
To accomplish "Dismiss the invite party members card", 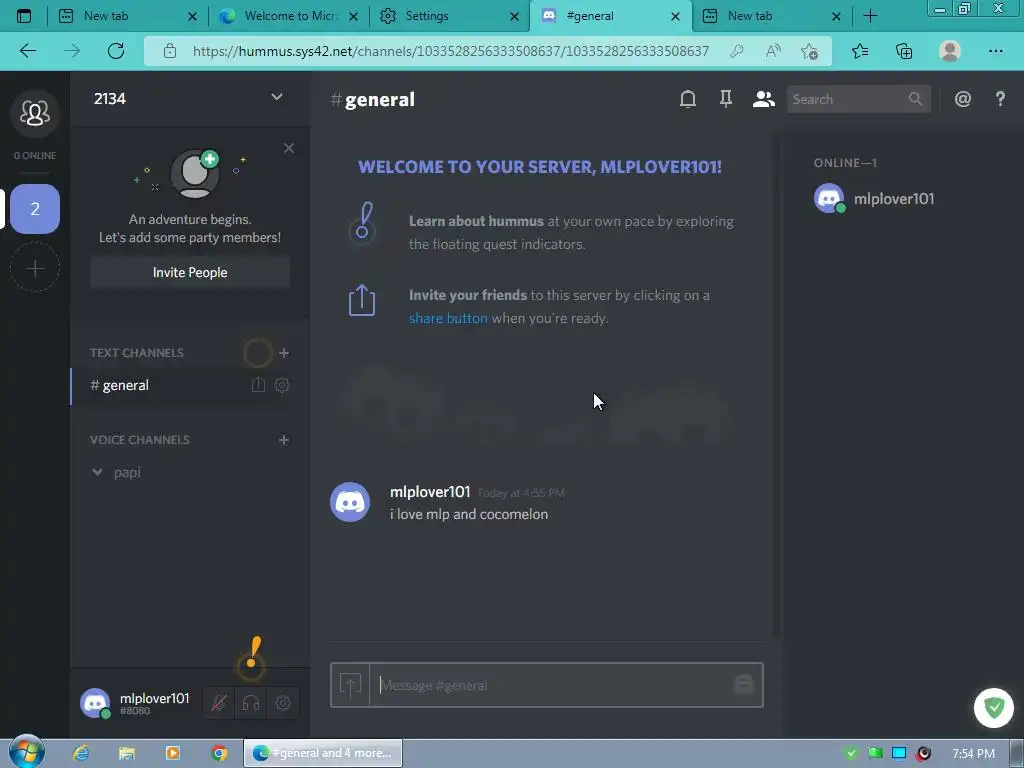I will [x=289, y=148].
